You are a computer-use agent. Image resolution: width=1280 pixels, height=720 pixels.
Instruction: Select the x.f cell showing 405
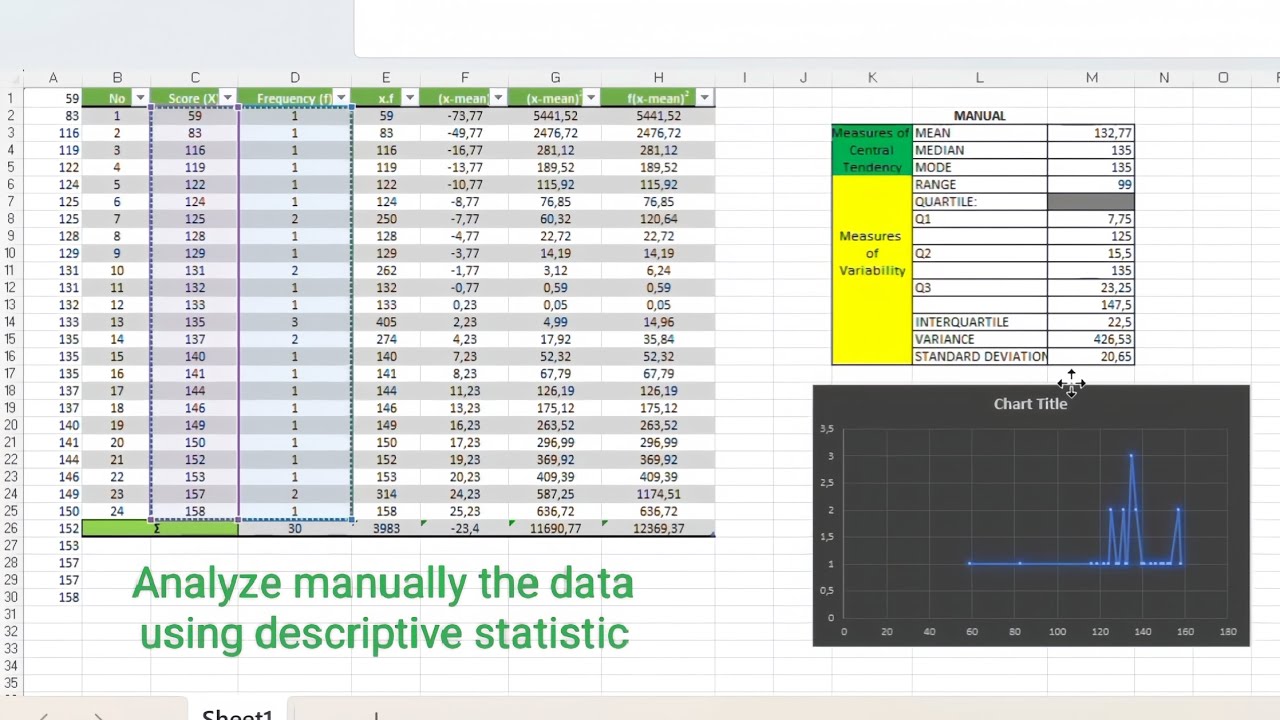click(386, 322)
